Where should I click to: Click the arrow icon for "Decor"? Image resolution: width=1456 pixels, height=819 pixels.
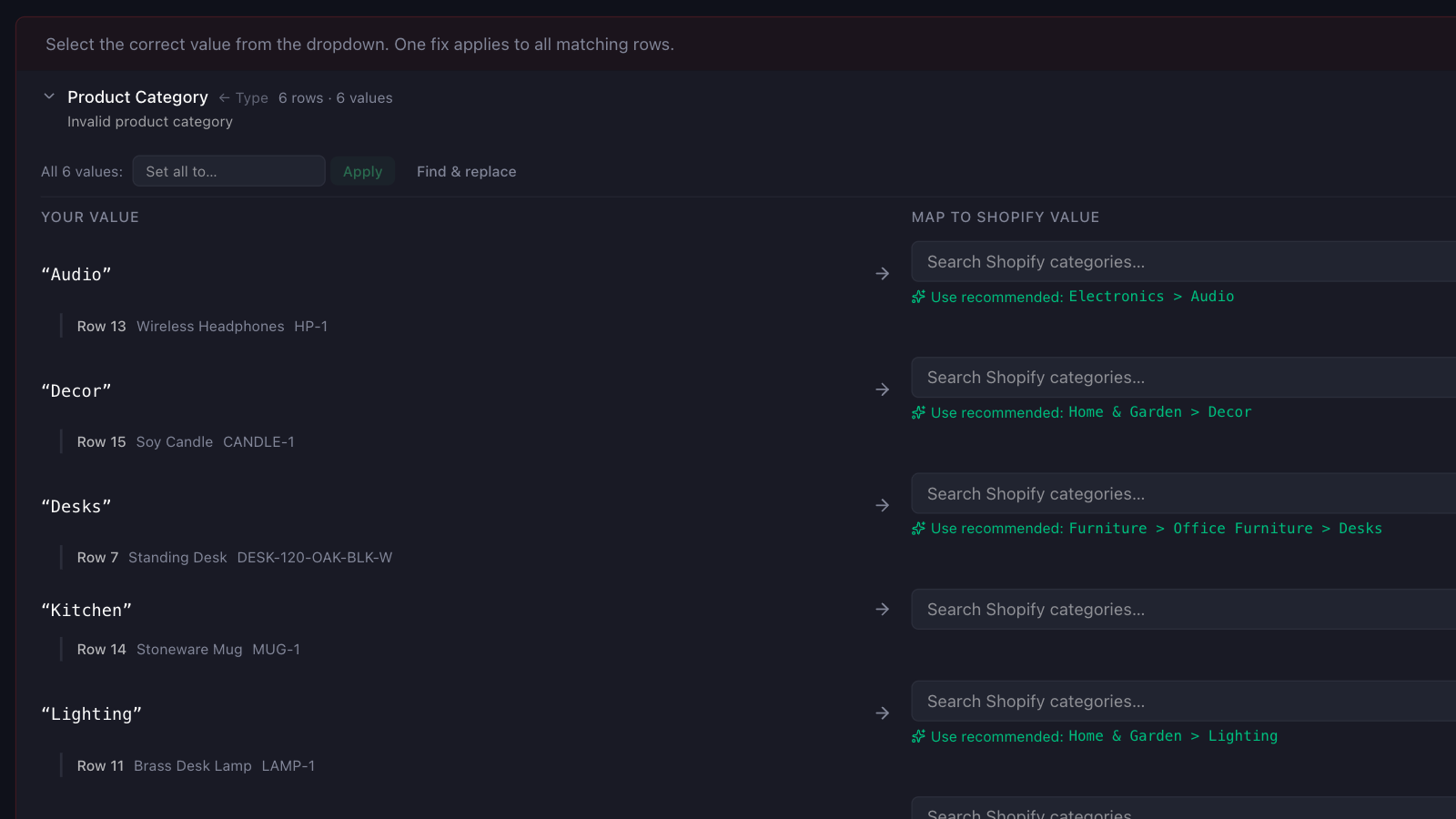pos(882,389)
